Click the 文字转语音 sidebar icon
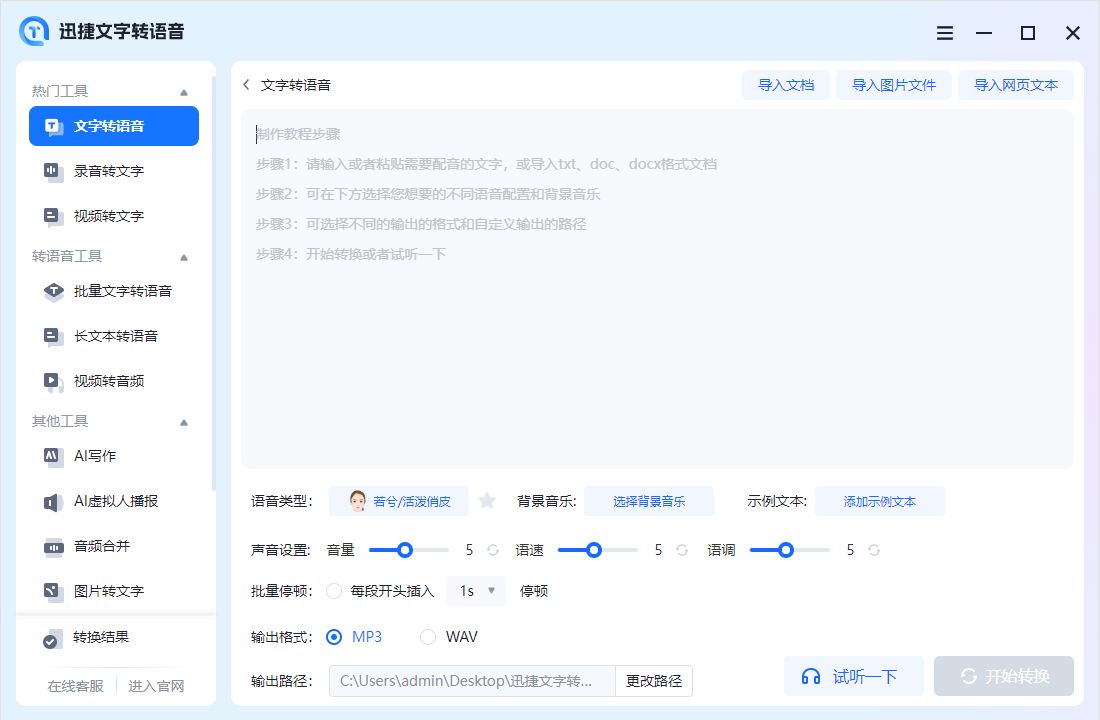 tap(53, 126)
